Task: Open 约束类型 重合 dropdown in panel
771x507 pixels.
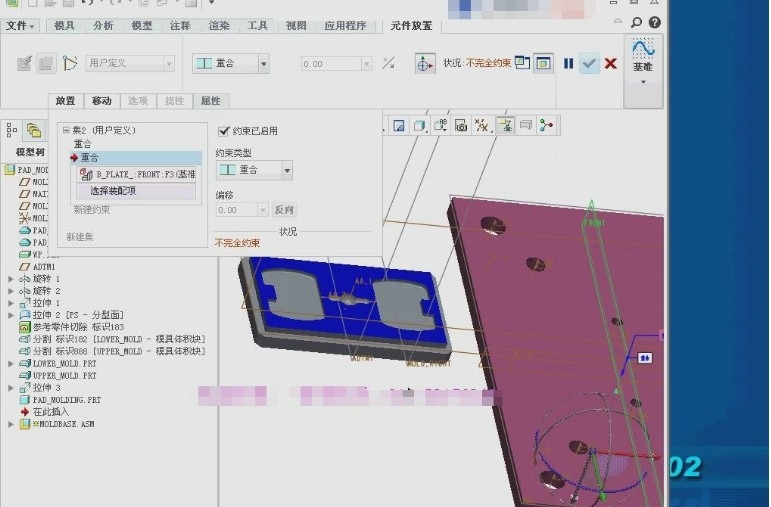Action: coord(287,170)
